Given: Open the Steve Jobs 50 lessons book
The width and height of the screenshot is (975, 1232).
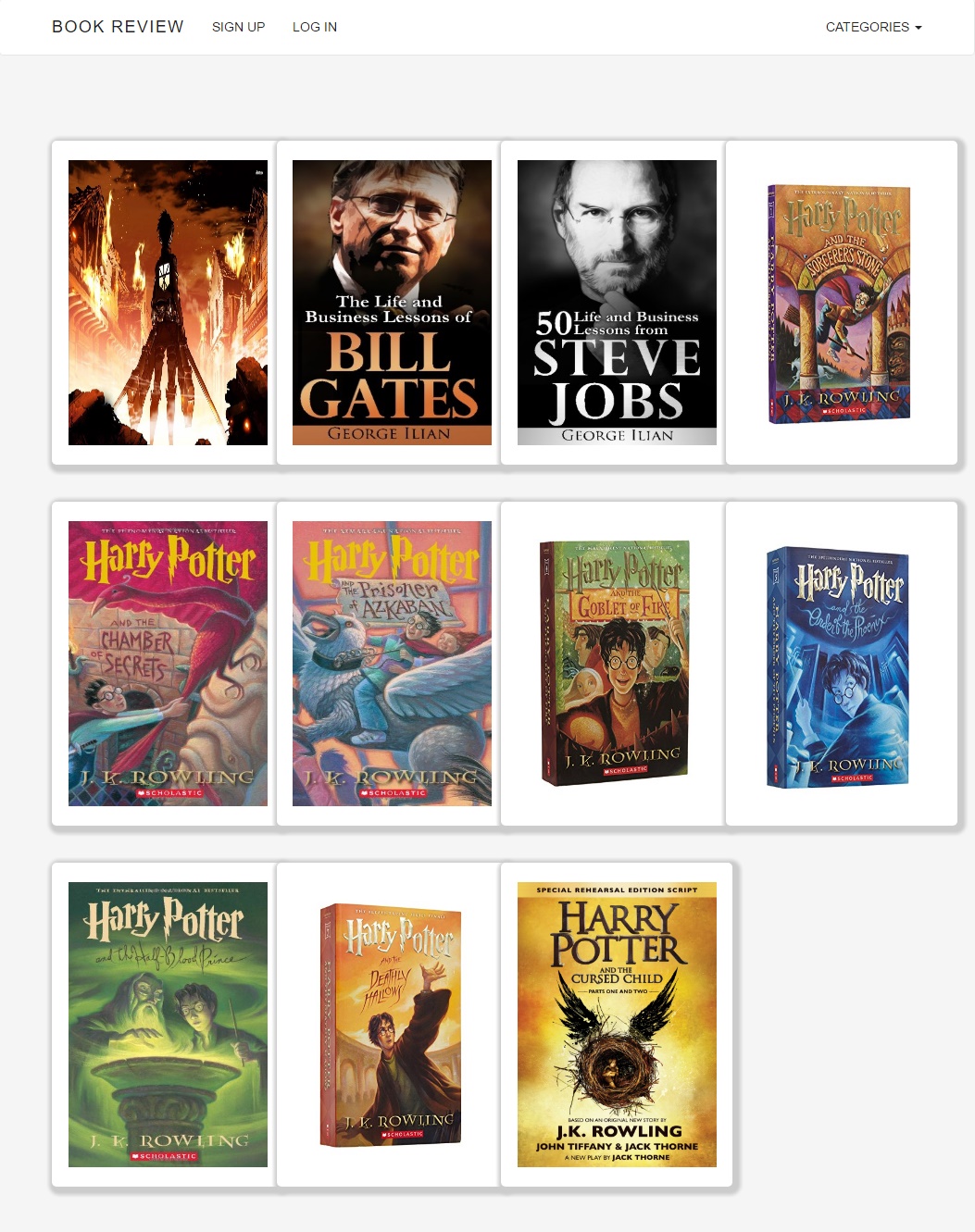Looking at the screenshot, I should [x=617, y=303].
